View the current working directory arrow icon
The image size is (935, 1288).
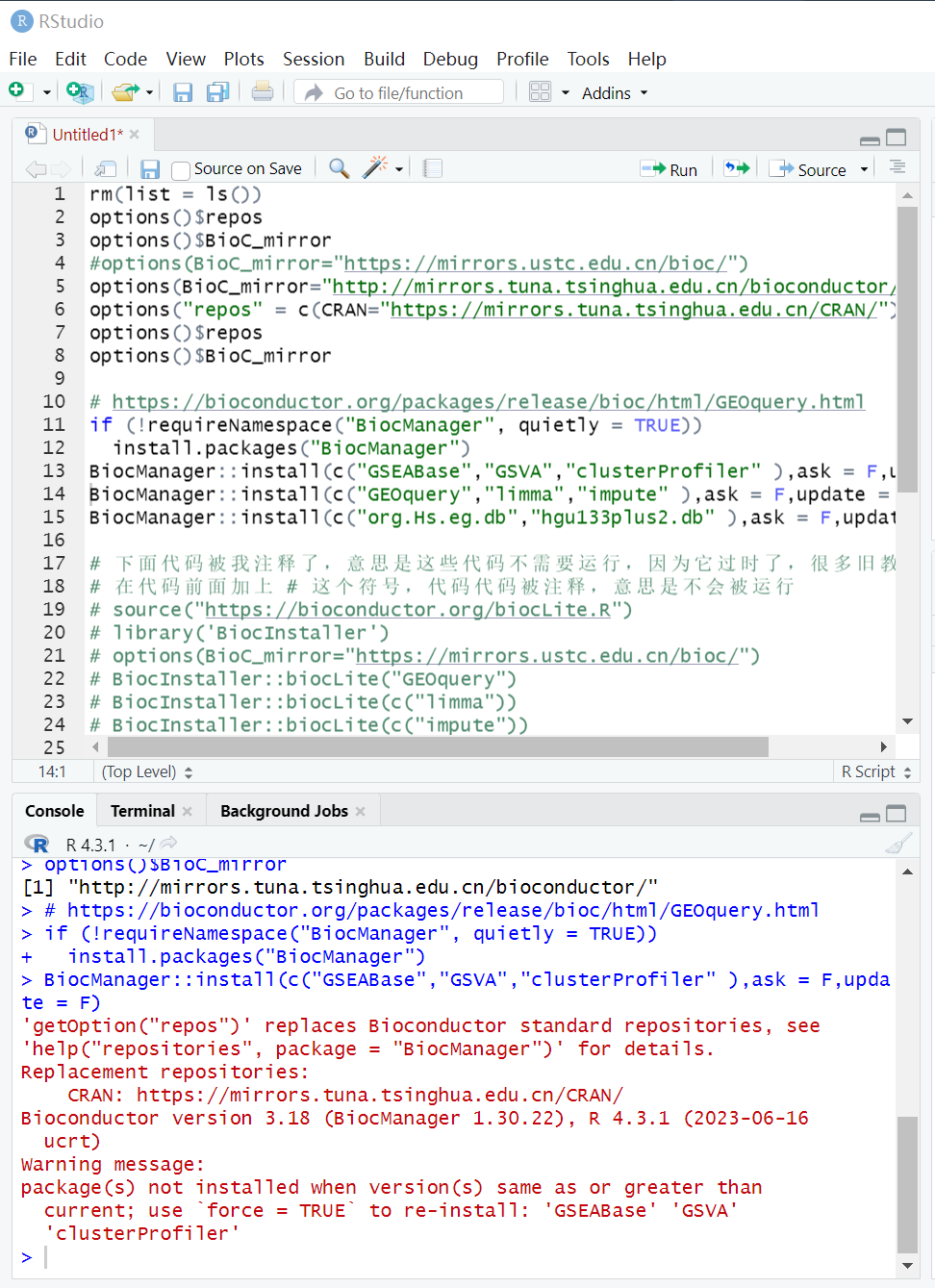[168, 844]
